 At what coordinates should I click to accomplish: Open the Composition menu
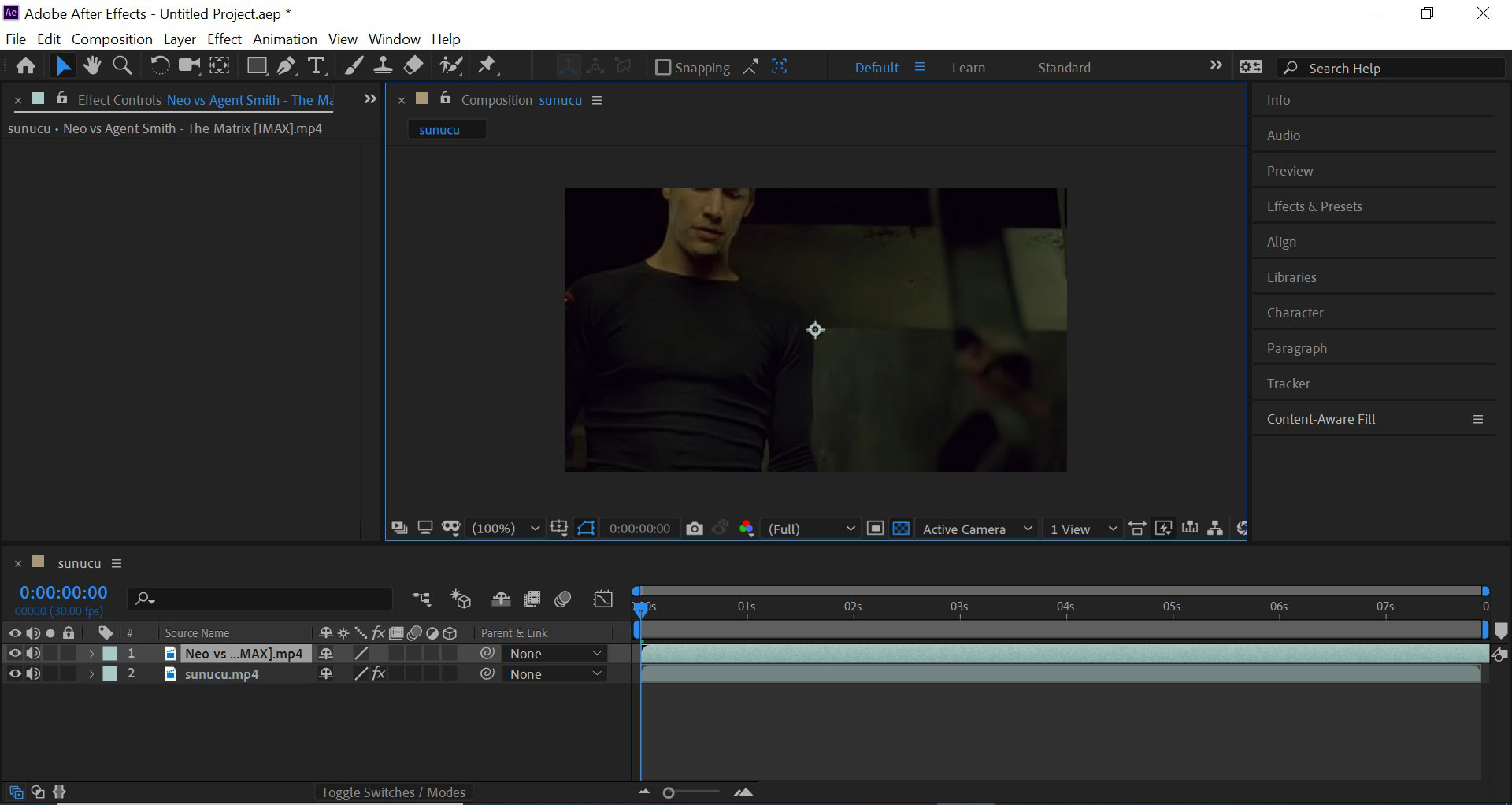pos(112,39)
